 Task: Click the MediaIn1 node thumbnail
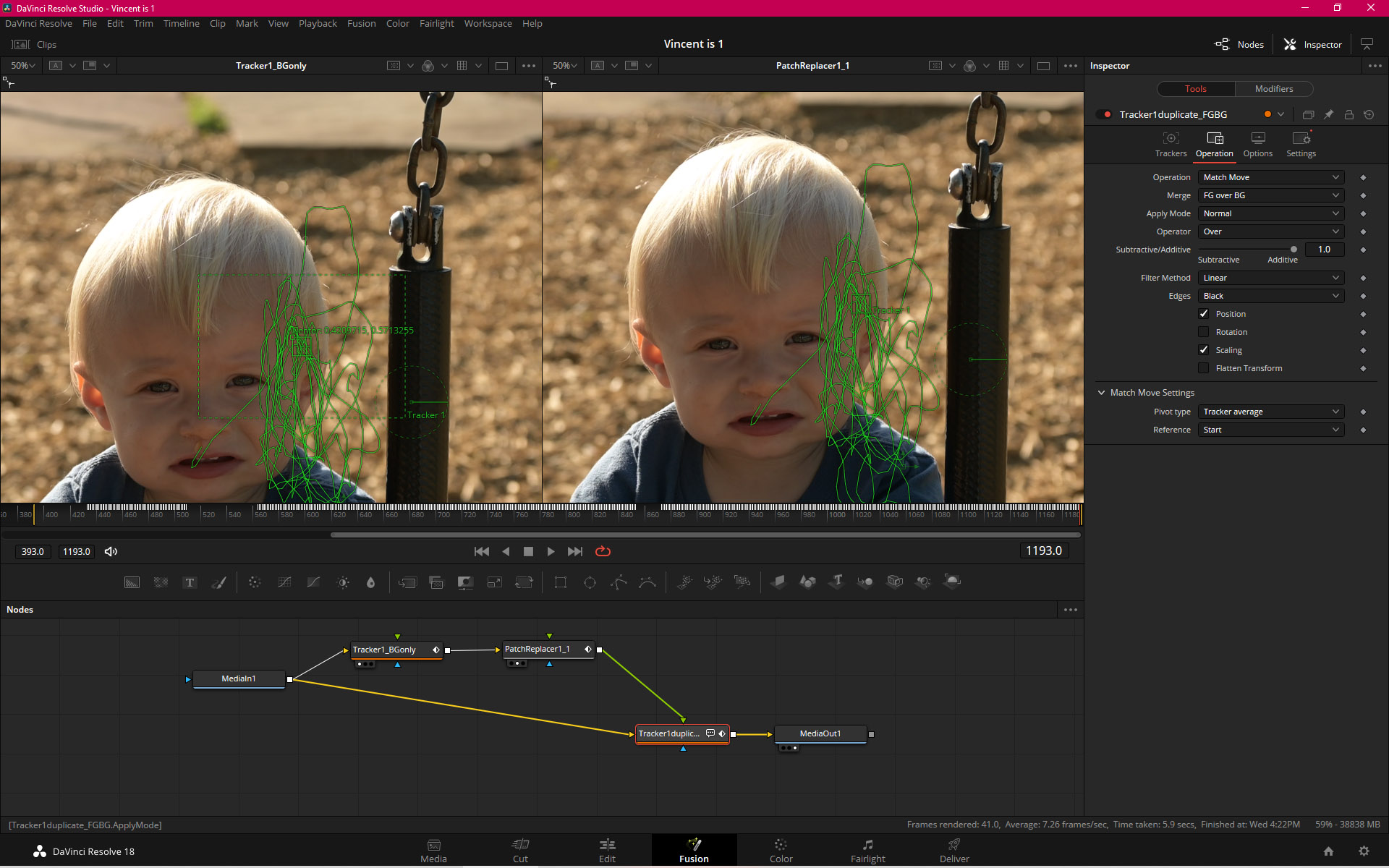click(237, 678)
